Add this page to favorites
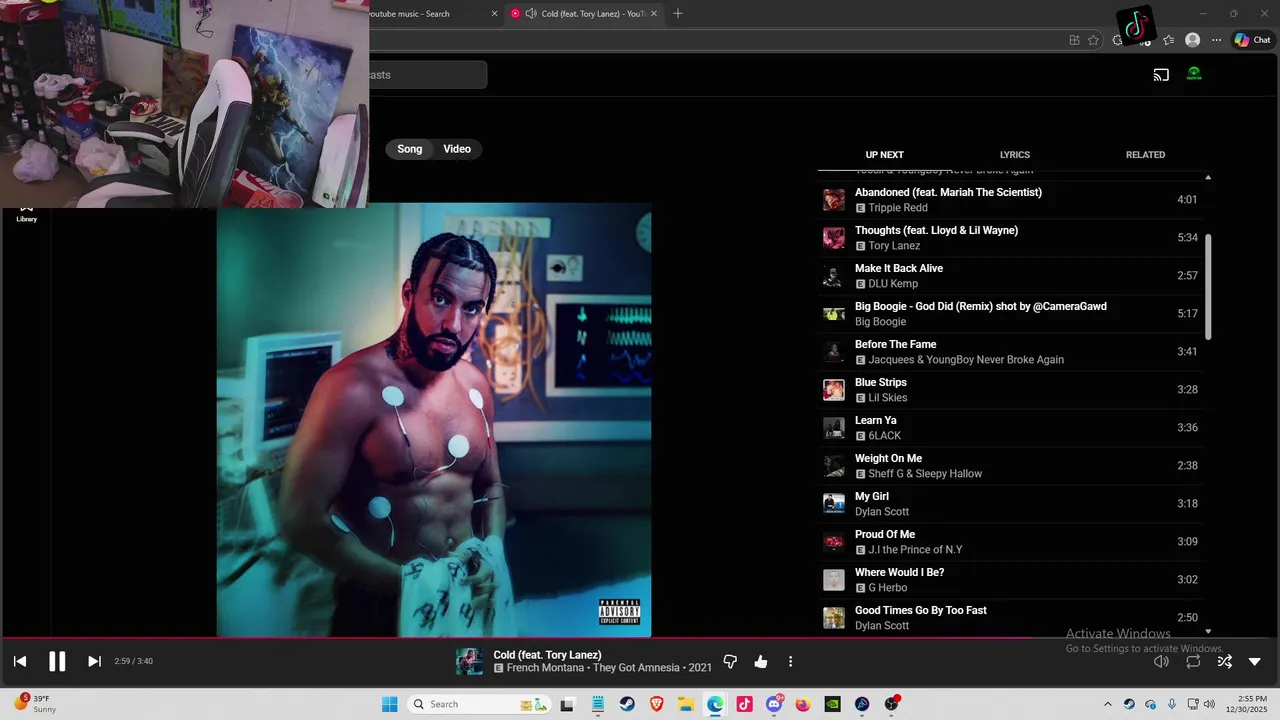This screenshot has width=1280, height=720. click(x=1093, y=40)
